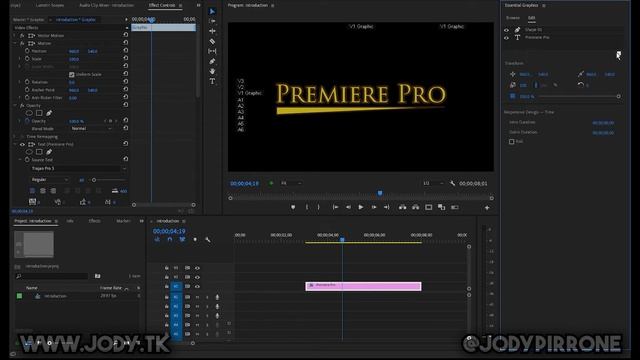Image resolution: width=640 pixels, height=360 pixels.
Task: Open the Blend Mode Normal dropdown
Action: (91, 129)
